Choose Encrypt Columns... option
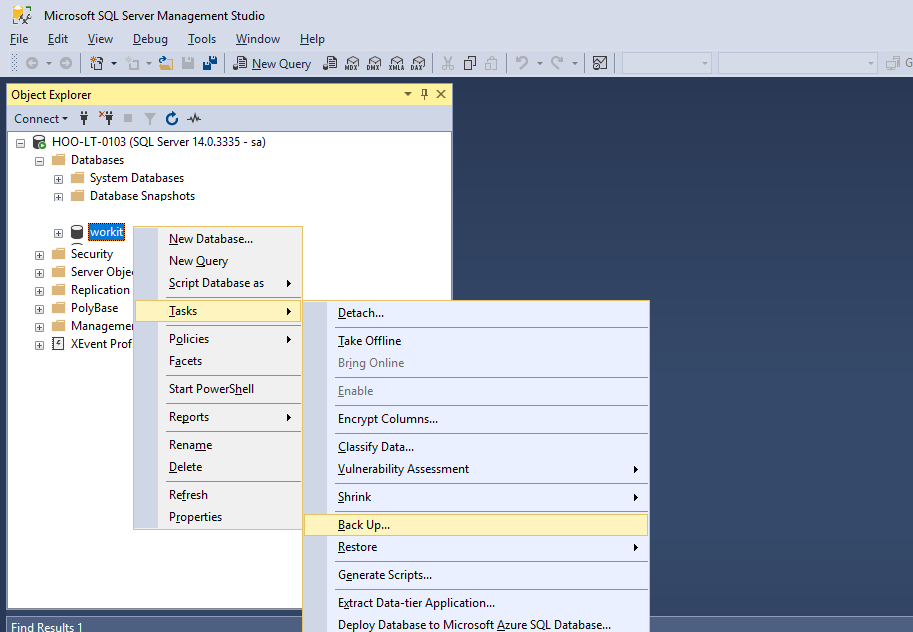Screen dimensions: 913x632 coord(476,419)
